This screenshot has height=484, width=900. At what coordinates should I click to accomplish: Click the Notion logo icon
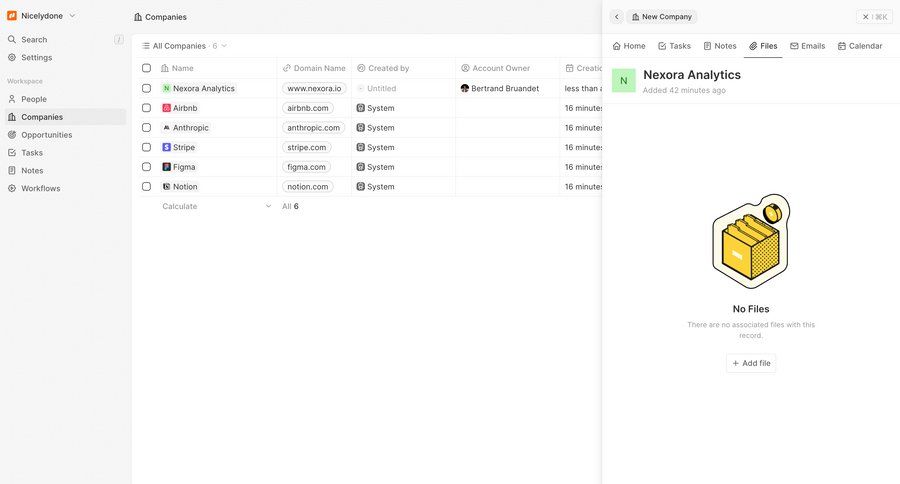(x=166, y=187)
